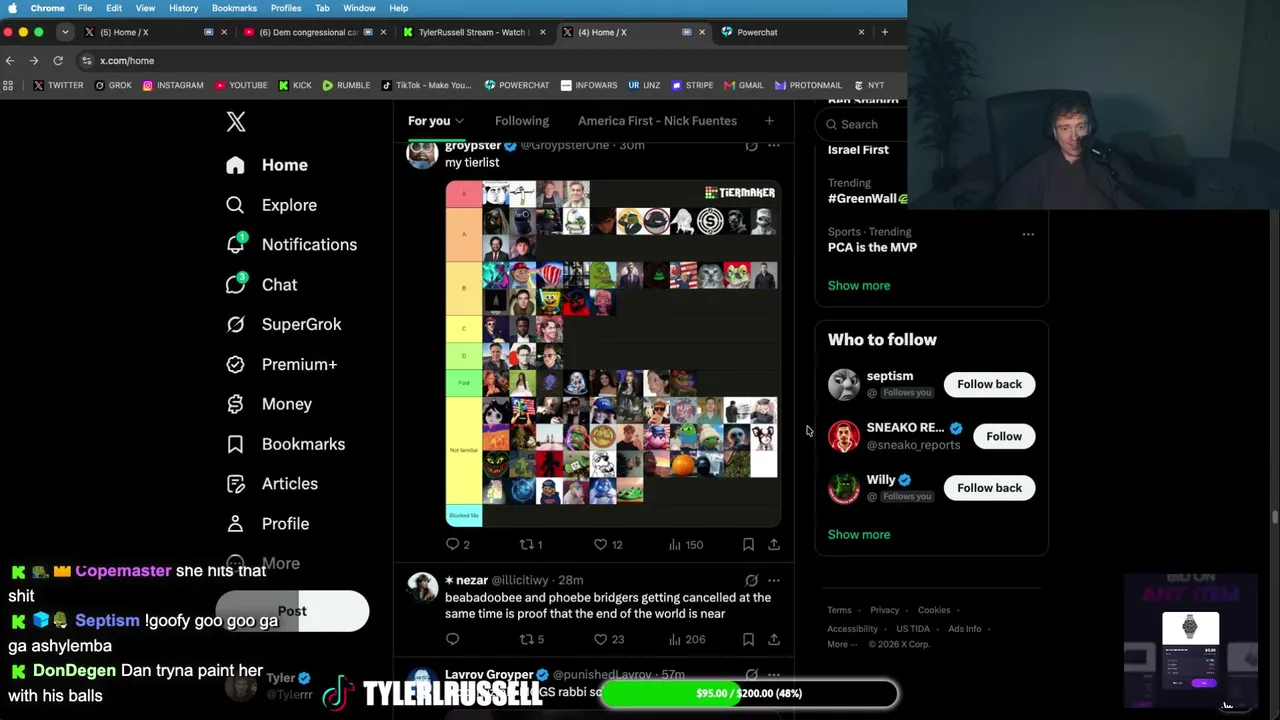Follow back septism
1280x720 pixels.
pyautogui.click(x=989, y=384)
